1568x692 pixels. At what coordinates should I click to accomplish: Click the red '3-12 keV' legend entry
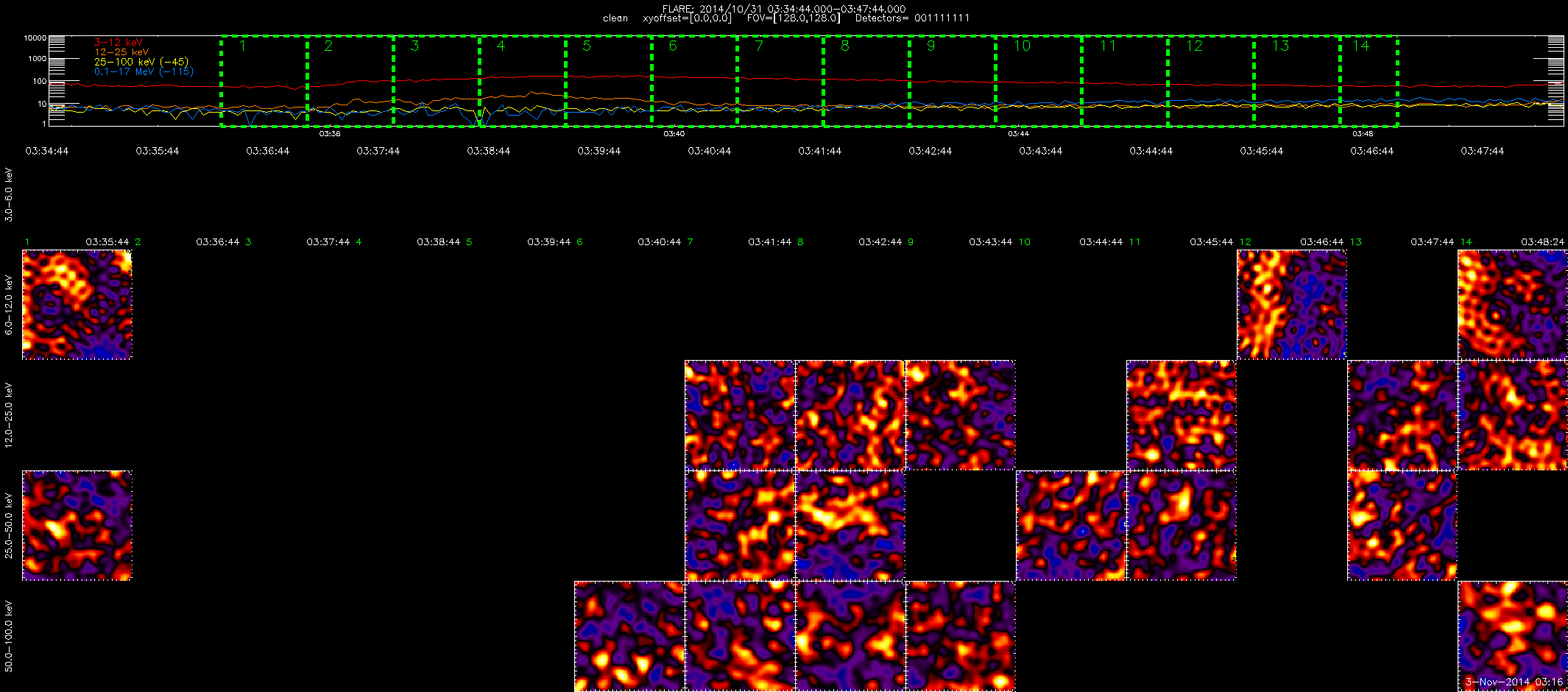(119, 43)
